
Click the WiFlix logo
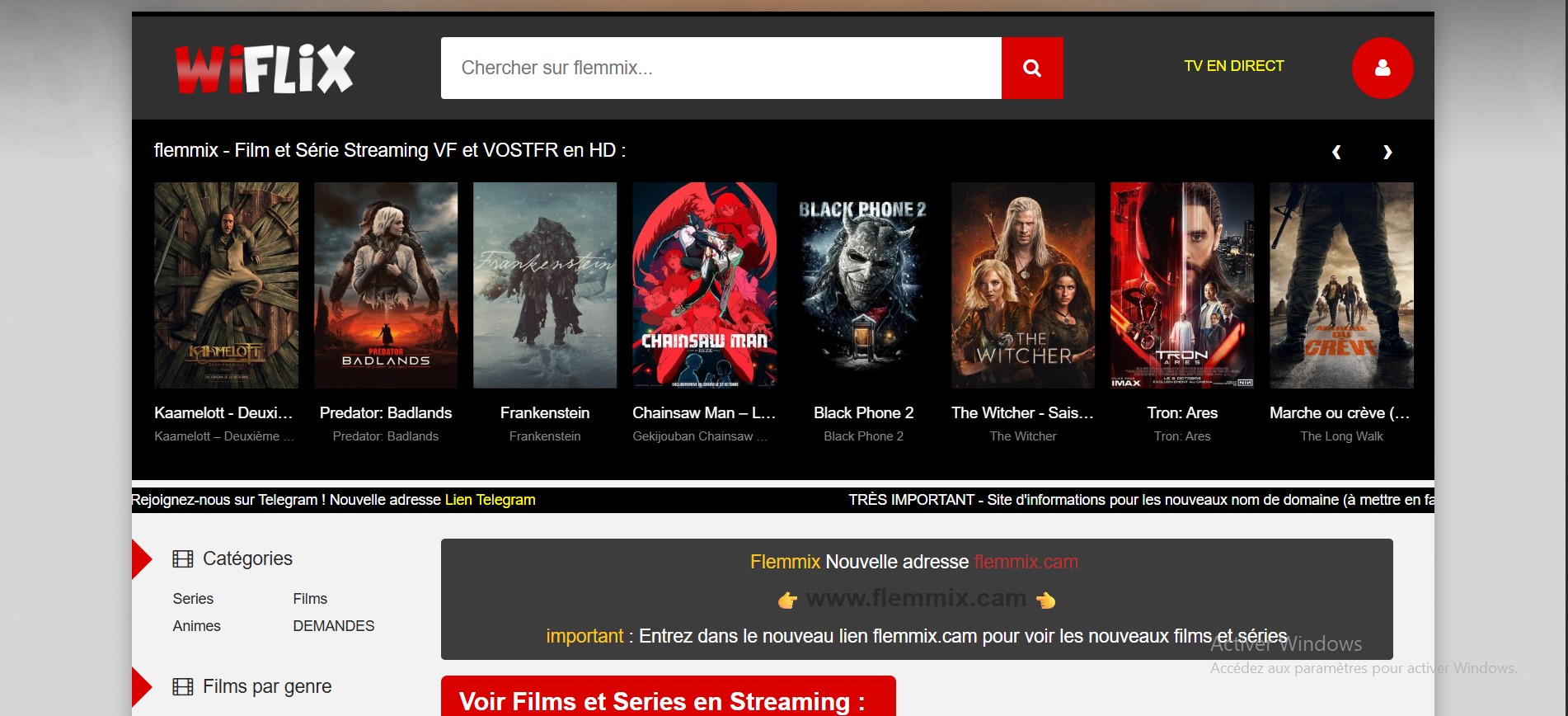pyautogui.click(x=265, y=68)
